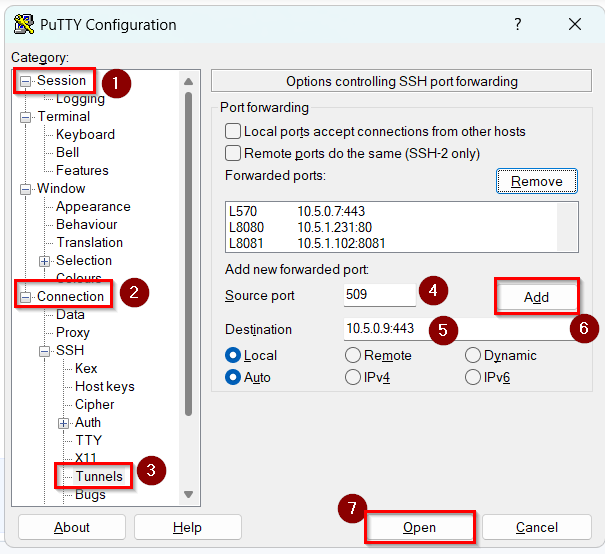Open the Window category
Viewport: 605px width, 554px height.
61,188
